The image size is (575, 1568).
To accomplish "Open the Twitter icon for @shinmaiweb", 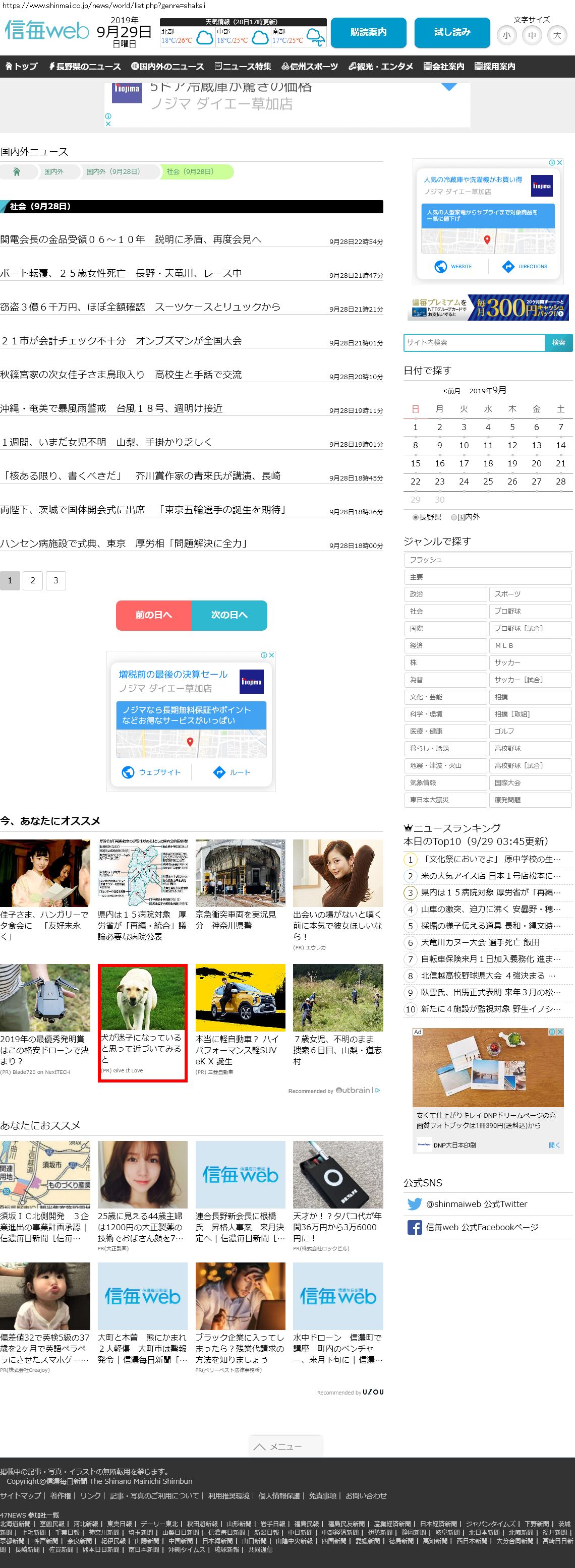I will pyautogui.click(x=414, y=1204).
